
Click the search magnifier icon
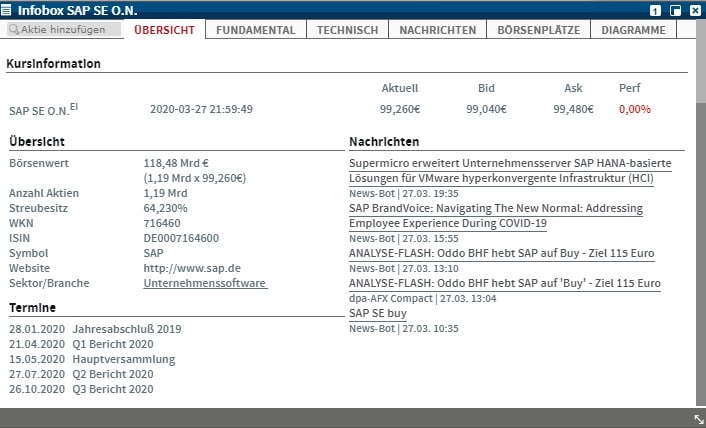coord(14,30)
